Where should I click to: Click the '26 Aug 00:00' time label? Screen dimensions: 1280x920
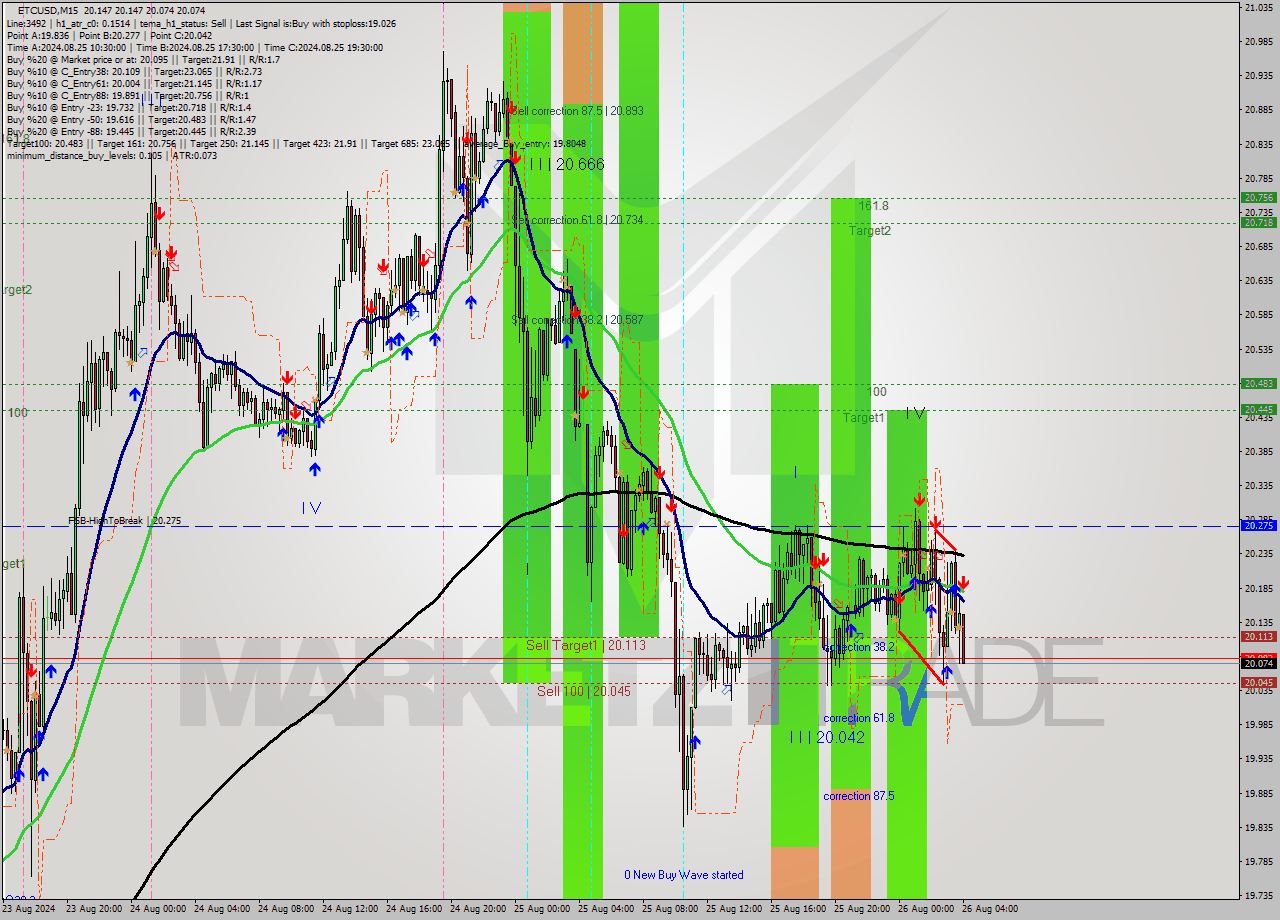click(x=926, y=909)
